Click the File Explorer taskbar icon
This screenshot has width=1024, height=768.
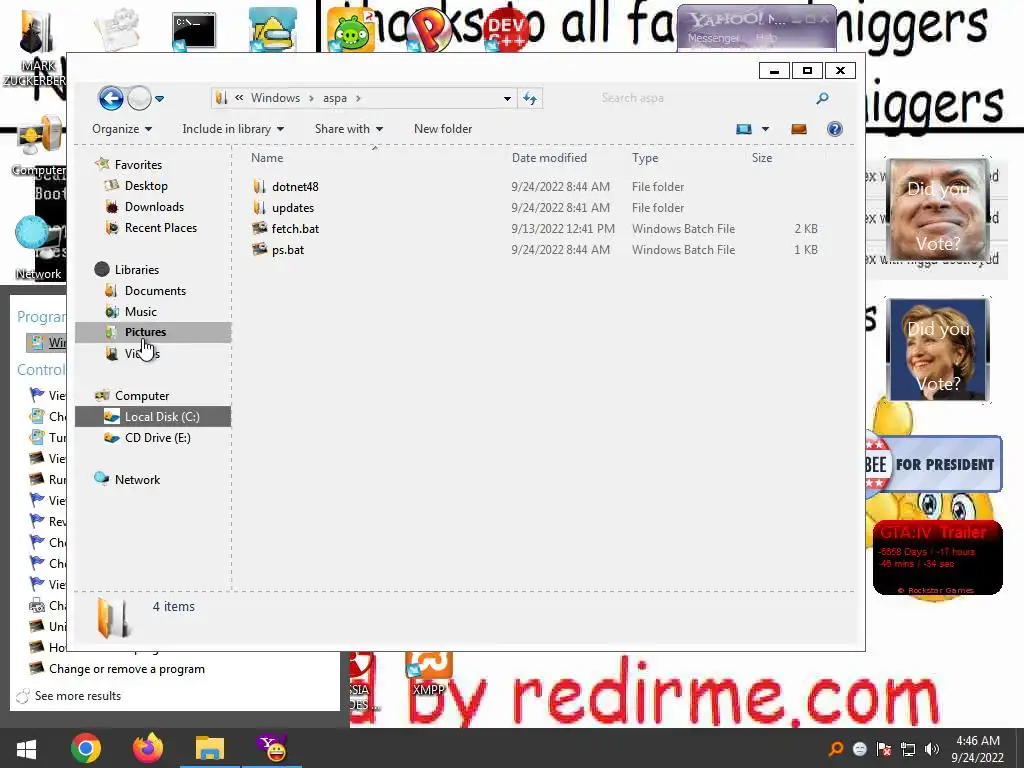coord(210,748)
